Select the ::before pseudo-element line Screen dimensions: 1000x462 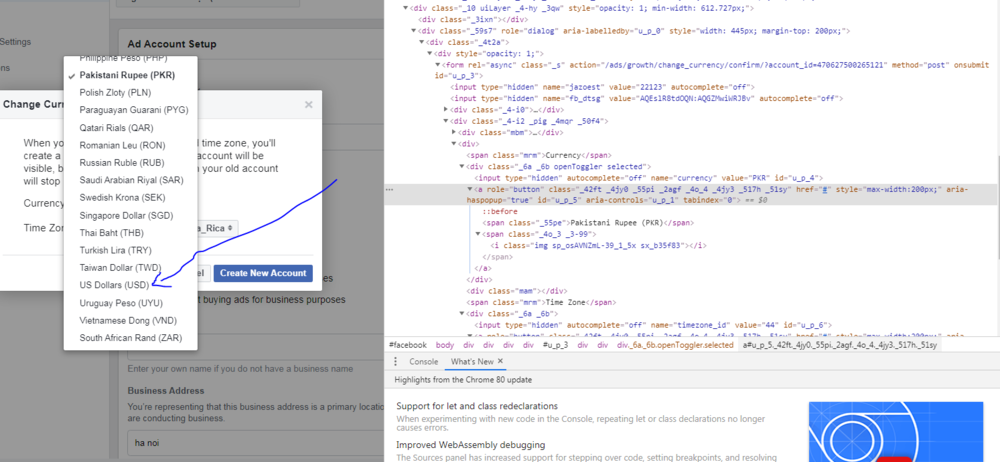point(499,211)
